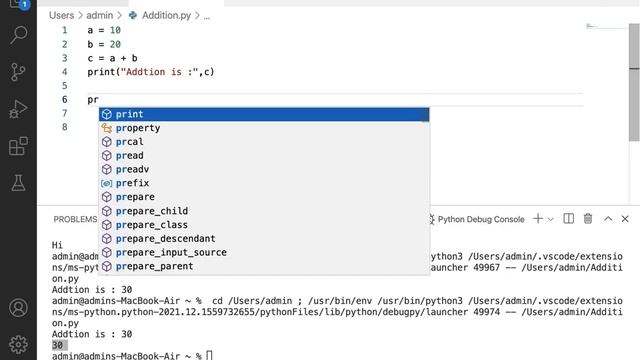Select the prefix variable suggestion
This screenshot has height=360, width=640.
pyautogui.click(x=264, y=183)
